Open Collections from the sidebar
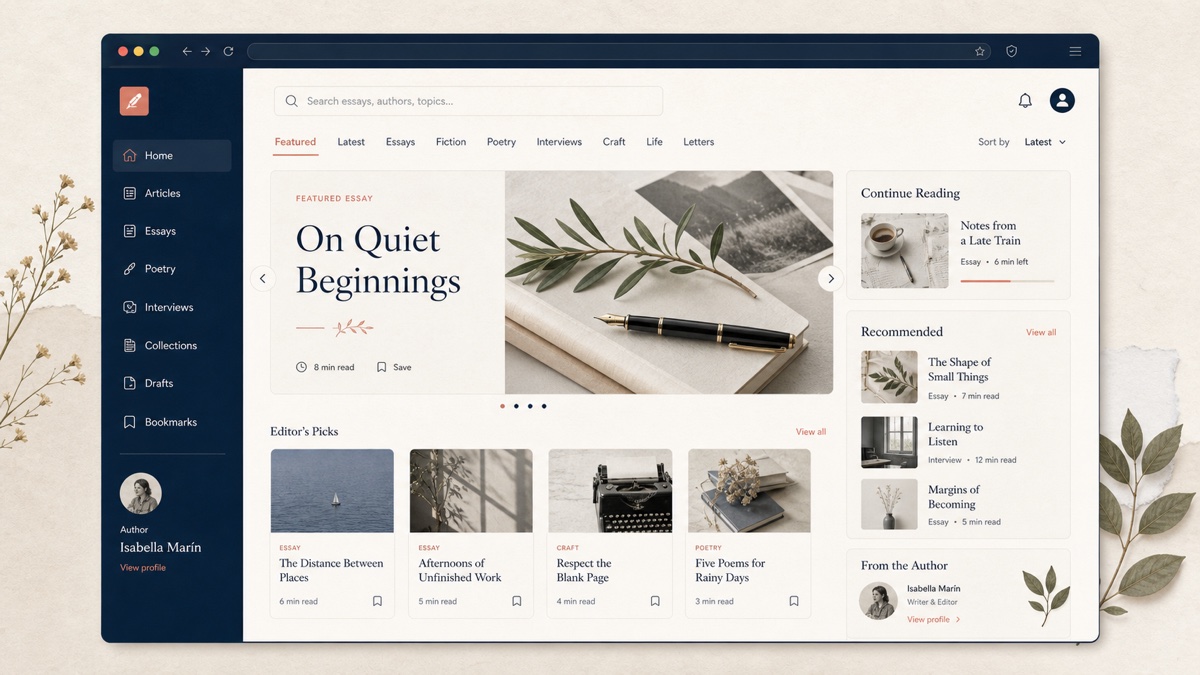 [172, 345]
